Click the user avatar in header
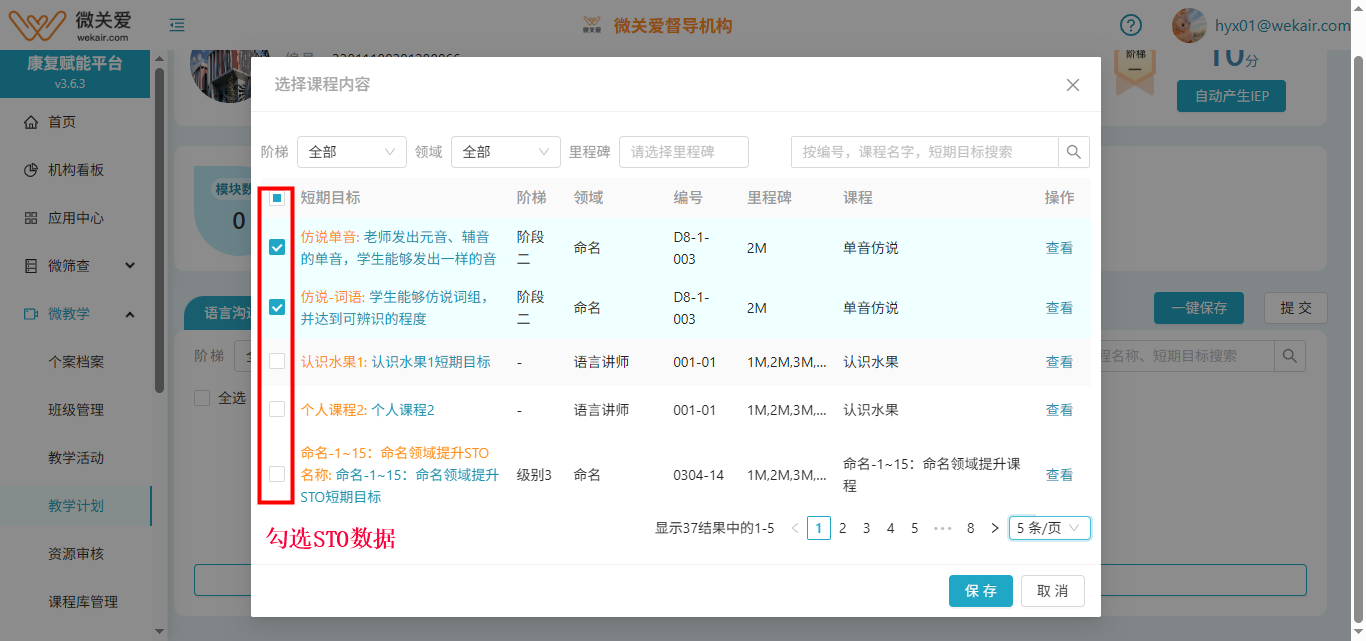 [x=1189, y=25]
